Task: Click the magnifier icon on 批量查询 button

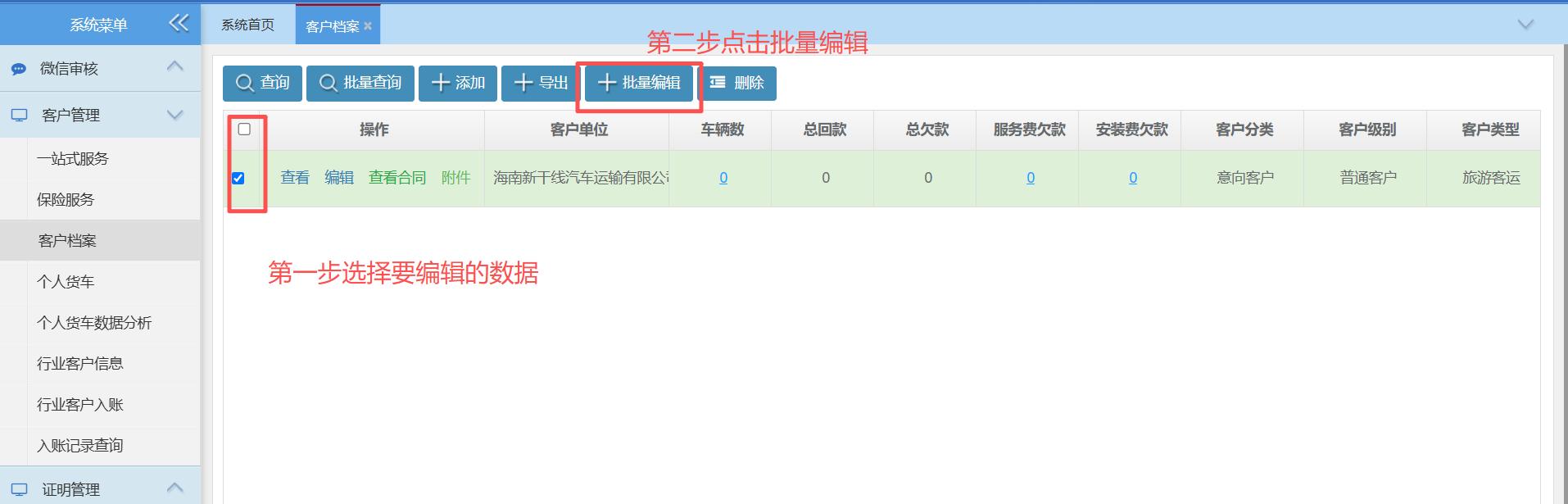Action: (328, 83)
